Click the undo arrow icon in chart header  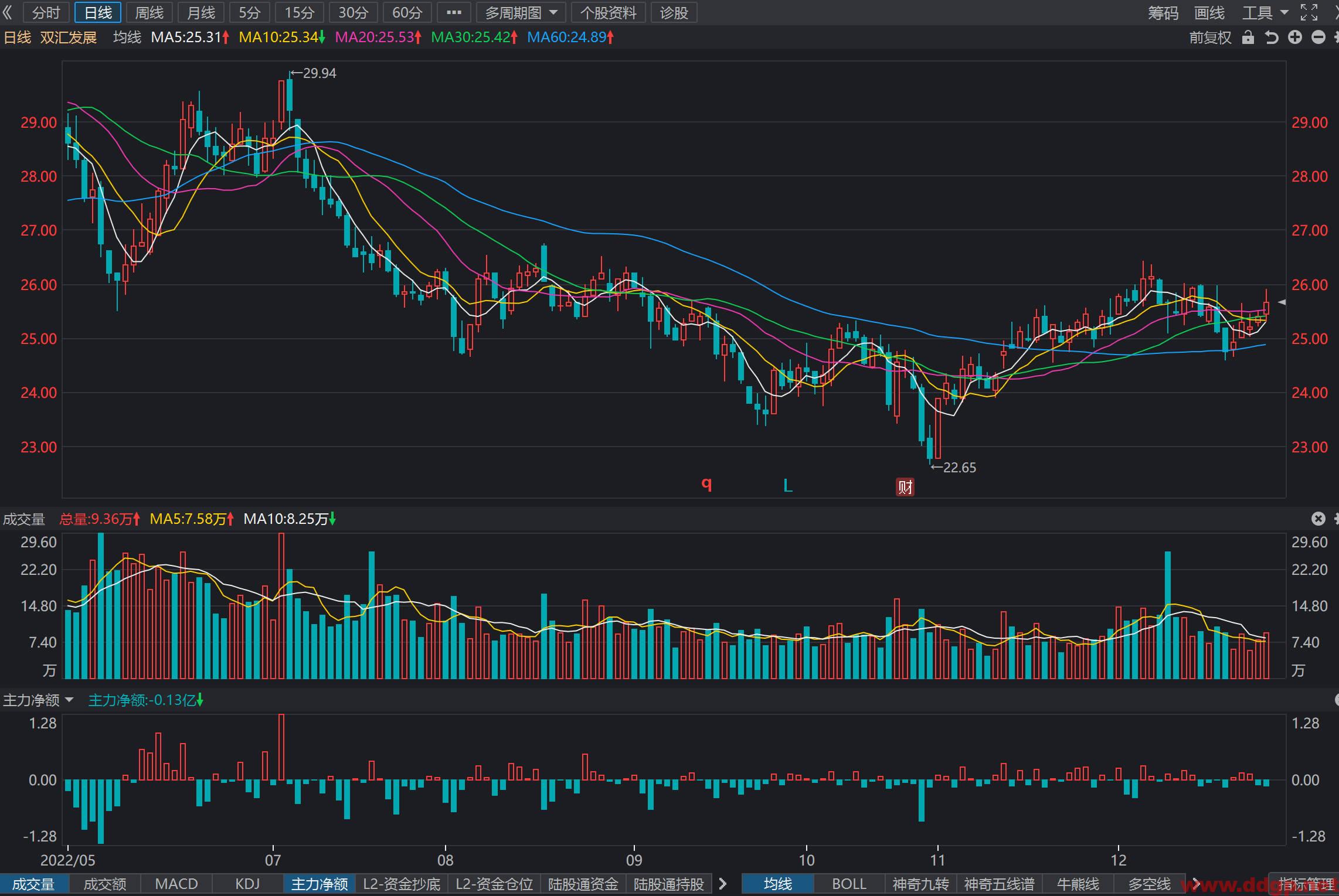[1271, 38]
